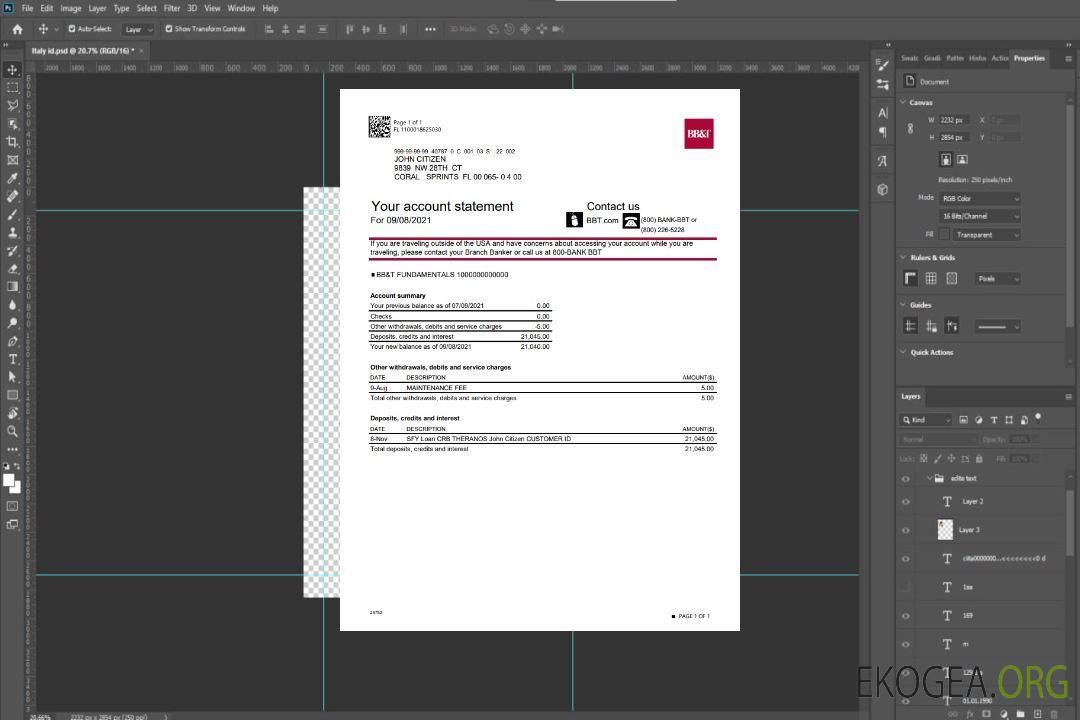Open the Filter menu
The height and width of the screenshot is (720, 1080).
click(172, 8)
